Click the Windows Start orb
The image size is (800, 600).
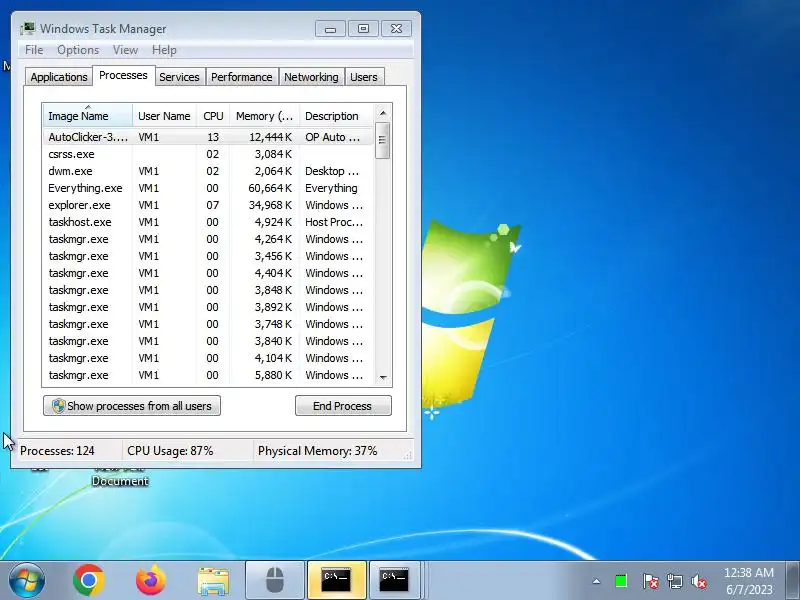pyautogui.click(x=27, y=580)
